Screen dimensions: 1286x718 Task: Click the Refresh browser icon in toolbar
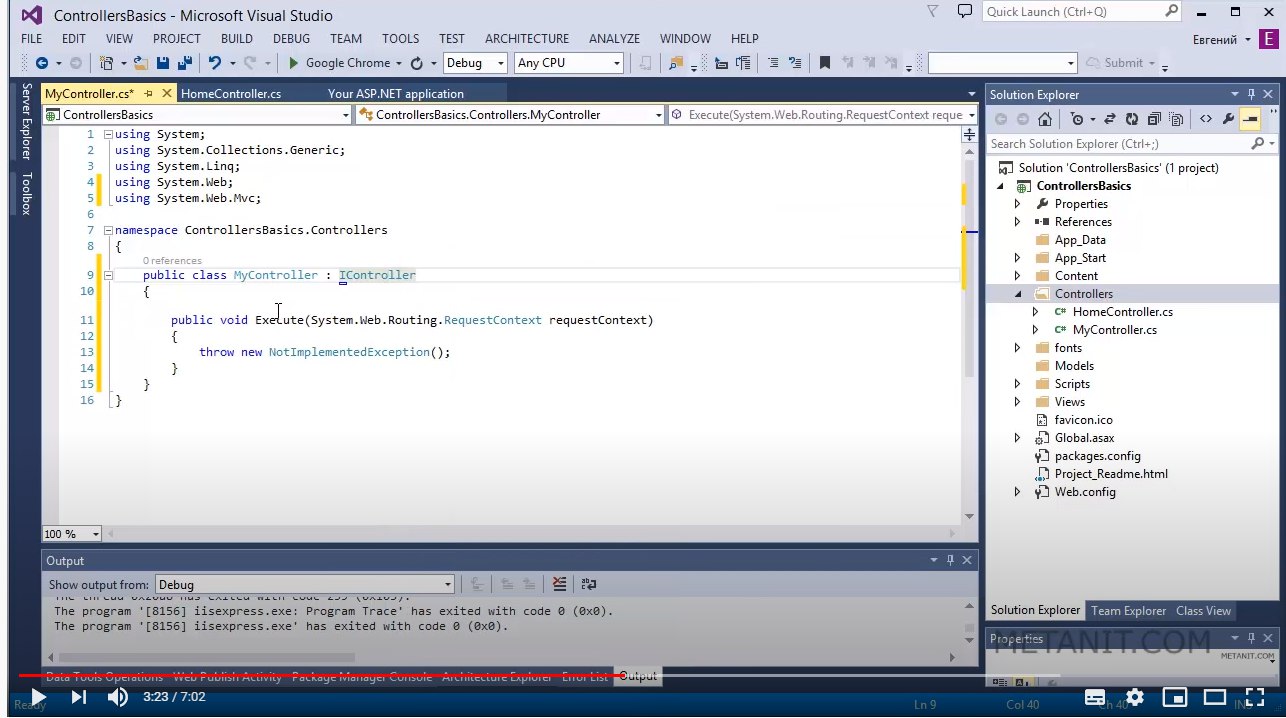click(416, 63)
